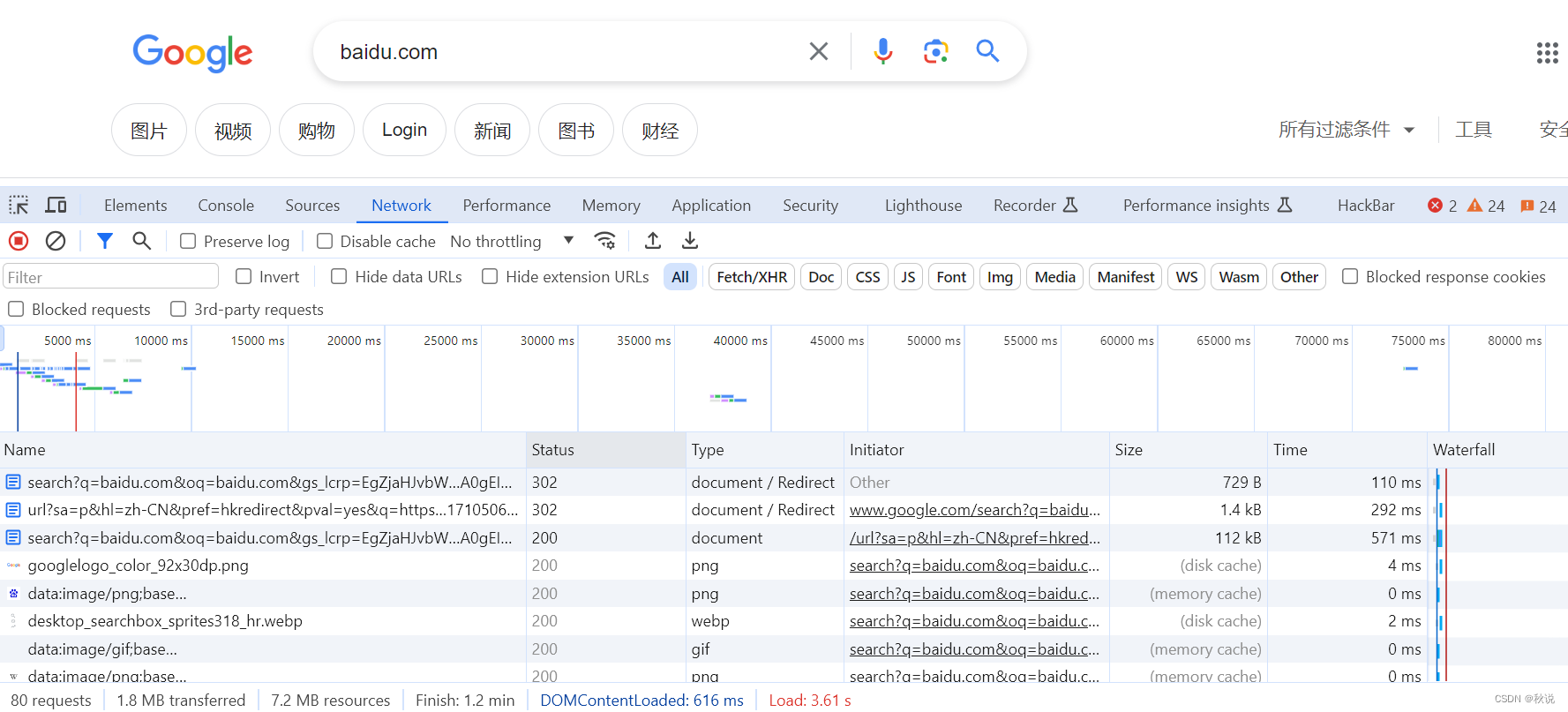Image resolution: width=1568 pixels, height=712 pixels.
Task: Open the Google apps grid
Action: coord(1547,53)
